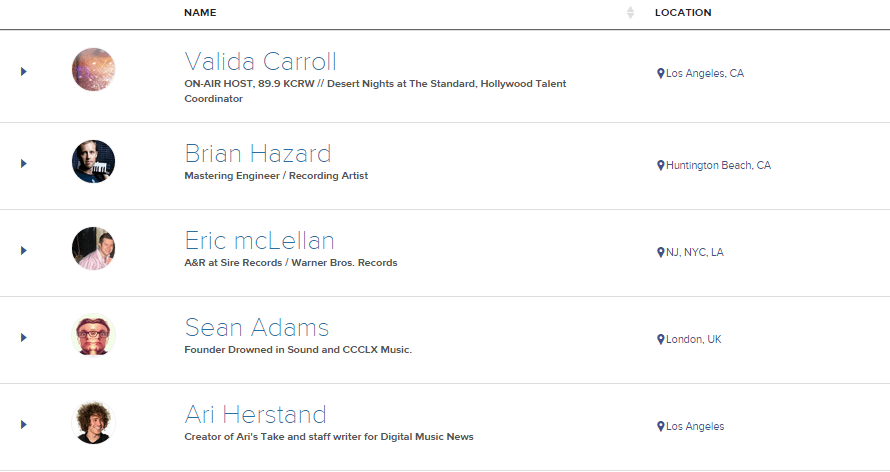The width and height of the screenshot is (890, 472).
Task: Visit Sean Adams' profile name
Action: (256, 327)
